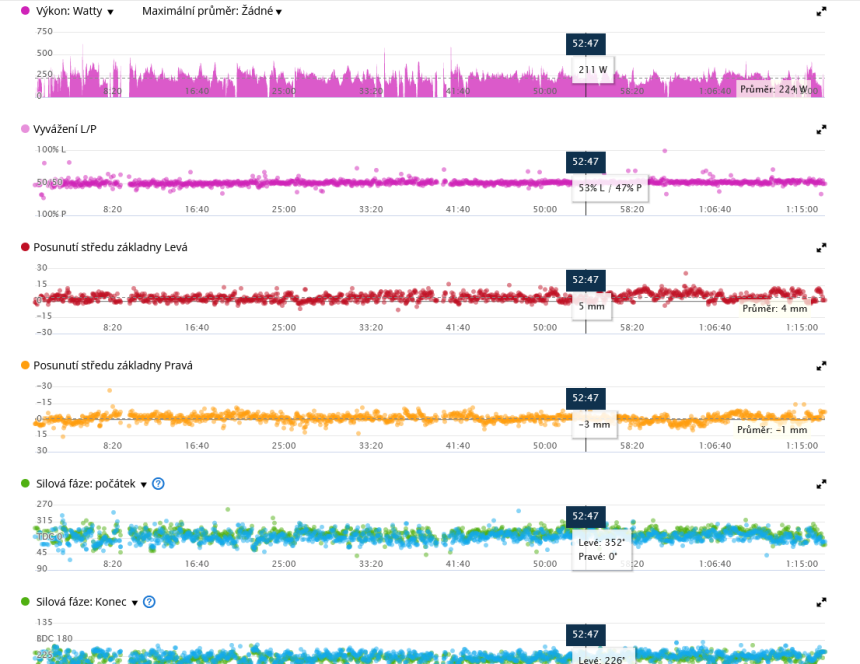Screen dimensions: 860x664
Task: Click 16:40 on Silová fáze: počátek time axis
Action: click(196, 564)
